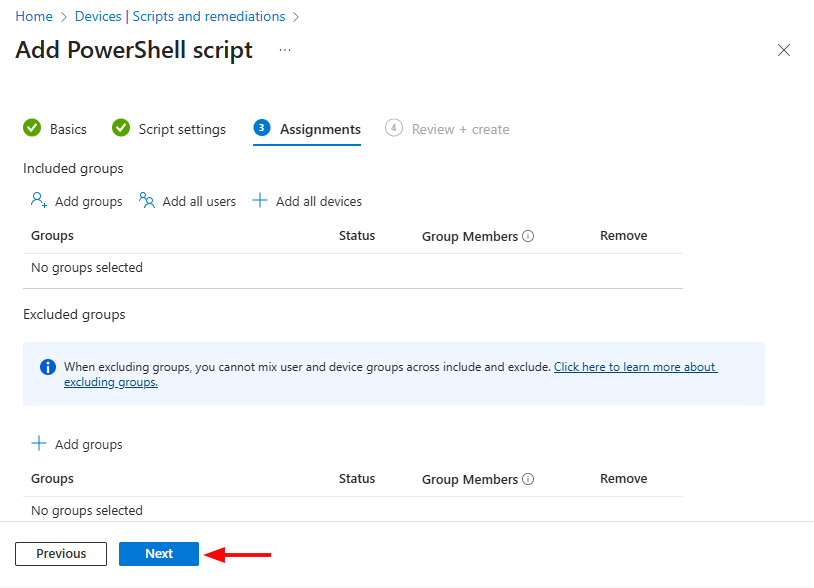814x588 pixels.
Task: Navigate to Home breadcrumb
Action: tap(34, 16)
